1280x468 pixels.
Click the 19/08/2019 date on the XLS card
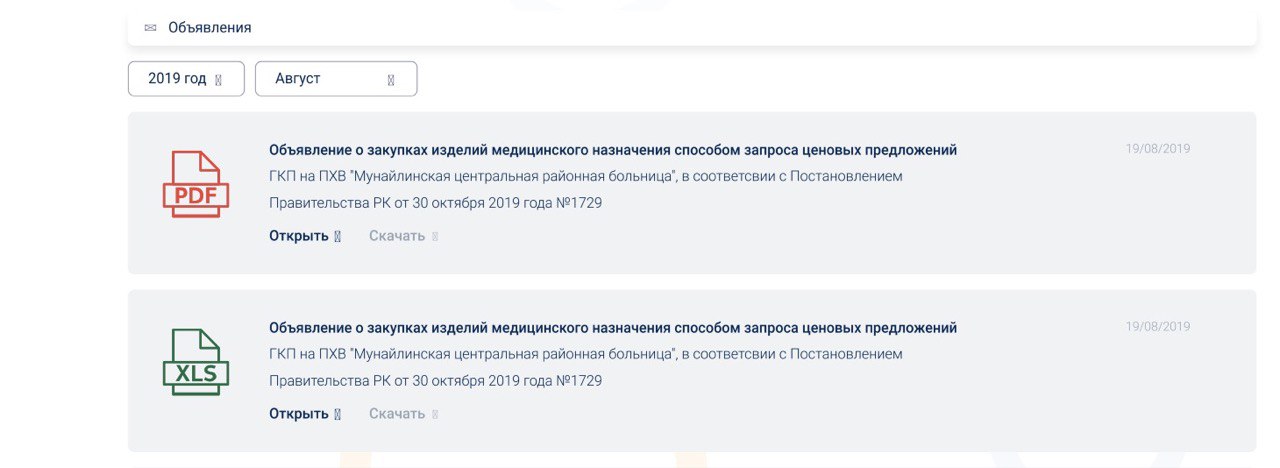coord(1158,327)
